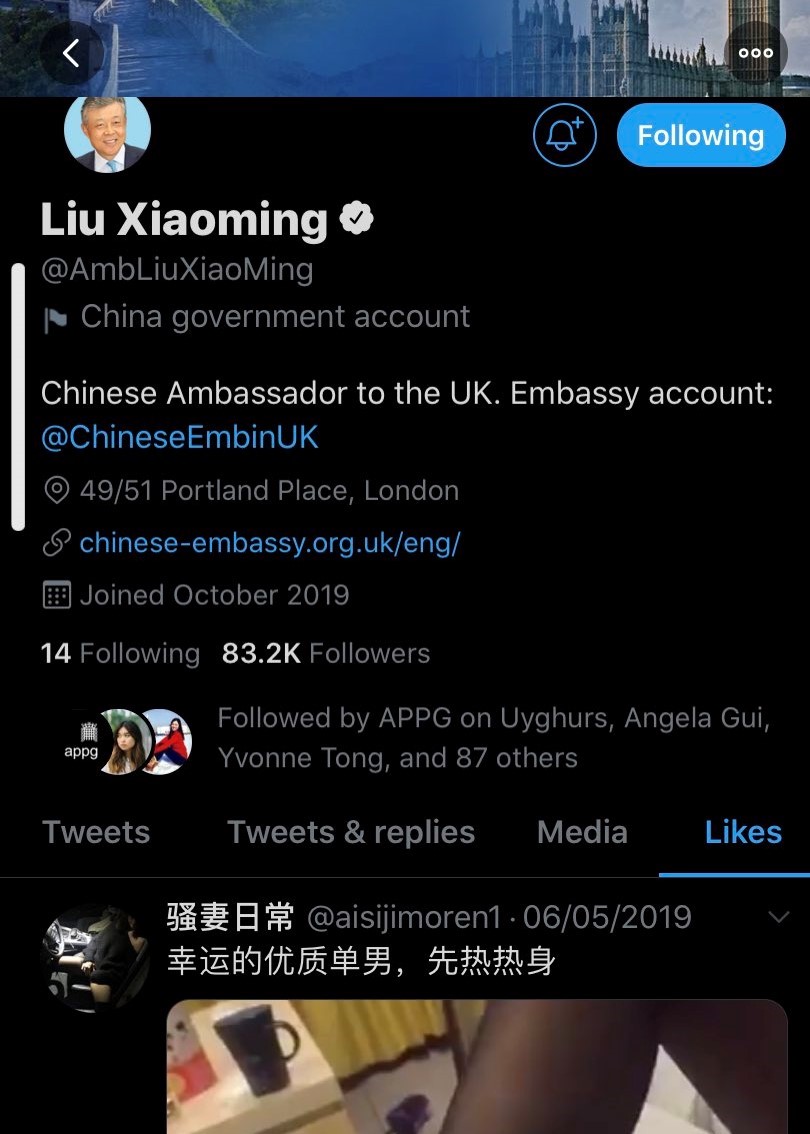Enable notifications with the bell icon
This screenshot has width=810, height=1134.
click(564, 135)
